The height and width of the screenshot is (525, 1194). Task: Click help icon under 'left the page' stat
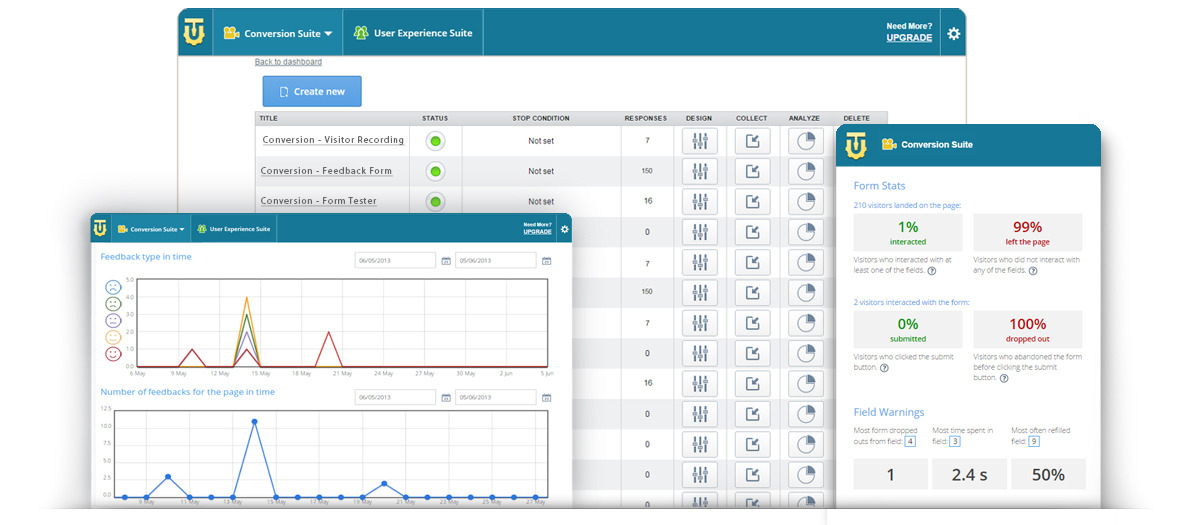click(1032, 271)
